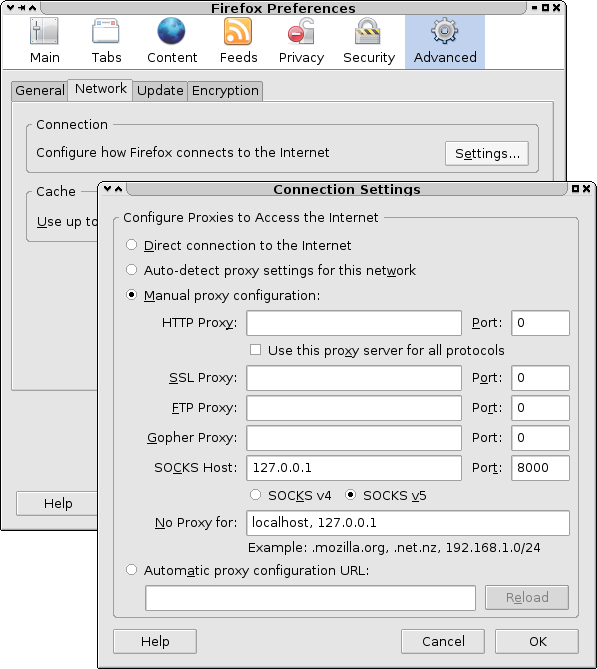
Task: Click the Gopher Proxy host field
Action: [354, 438]
